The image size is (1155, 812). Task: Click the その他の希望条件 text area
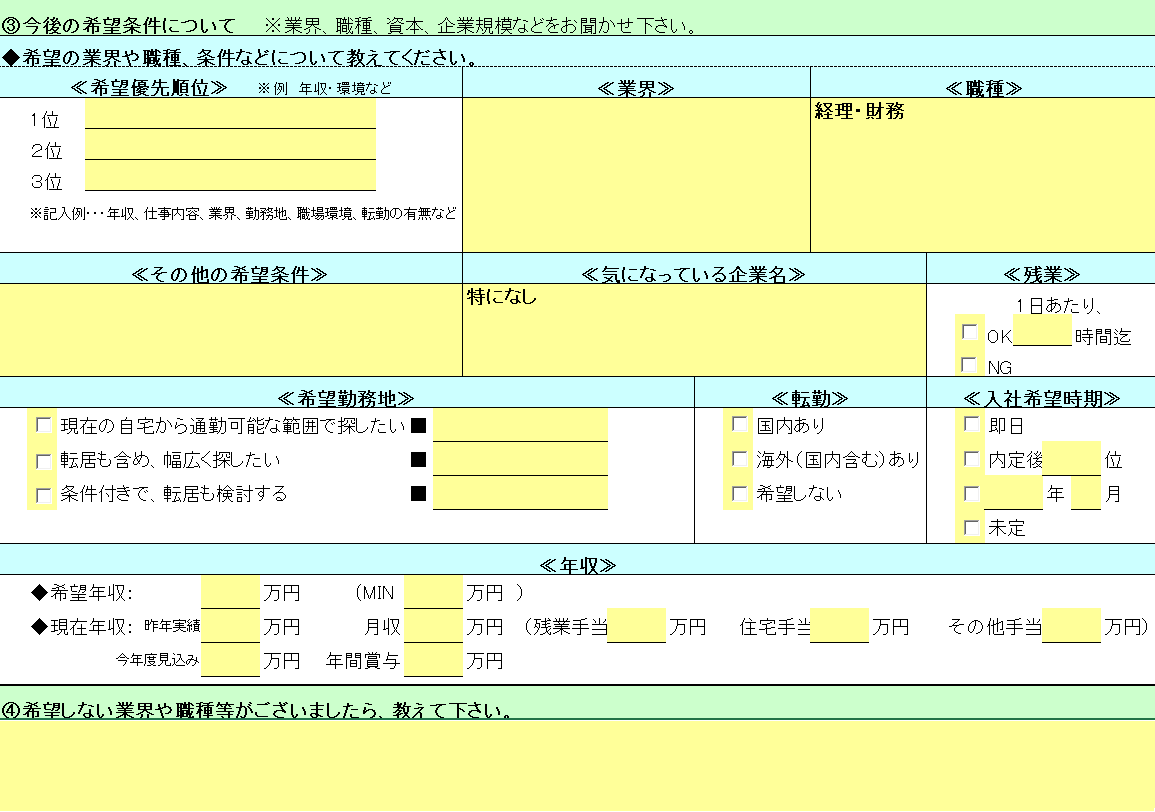231,330
